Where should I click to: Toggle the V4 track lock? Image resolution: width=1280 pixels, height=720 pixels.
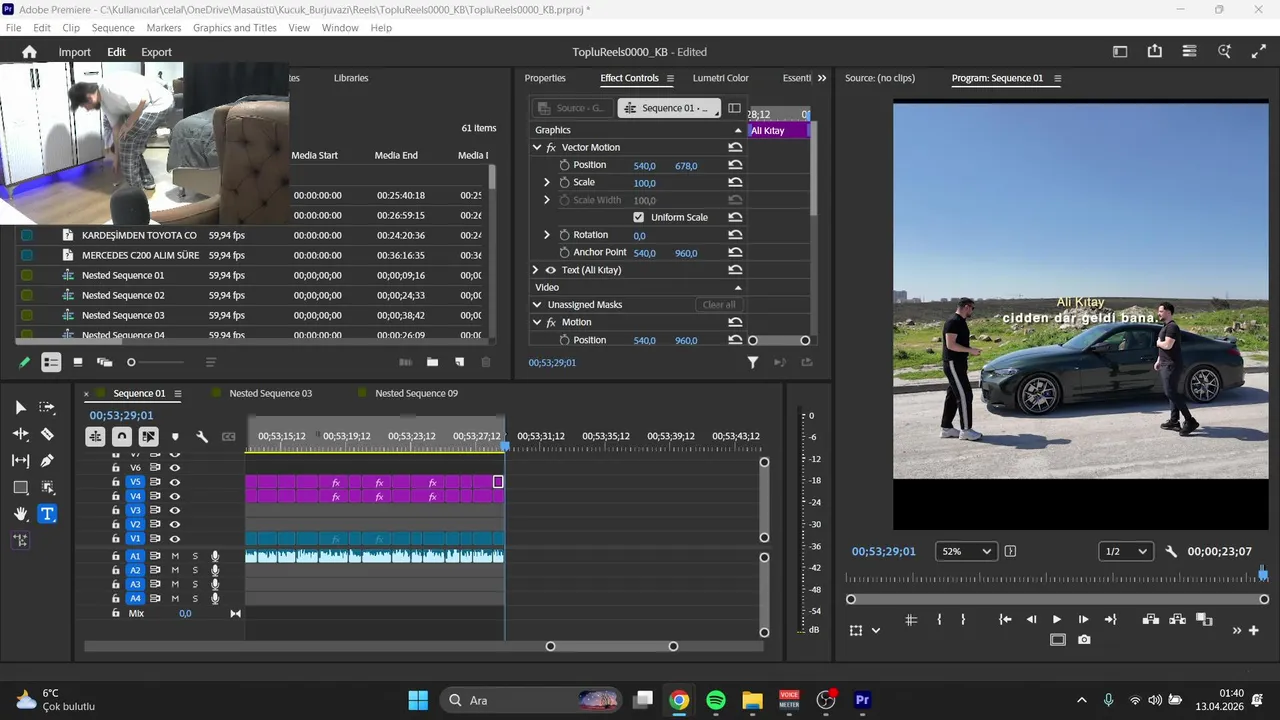[116, 496]
